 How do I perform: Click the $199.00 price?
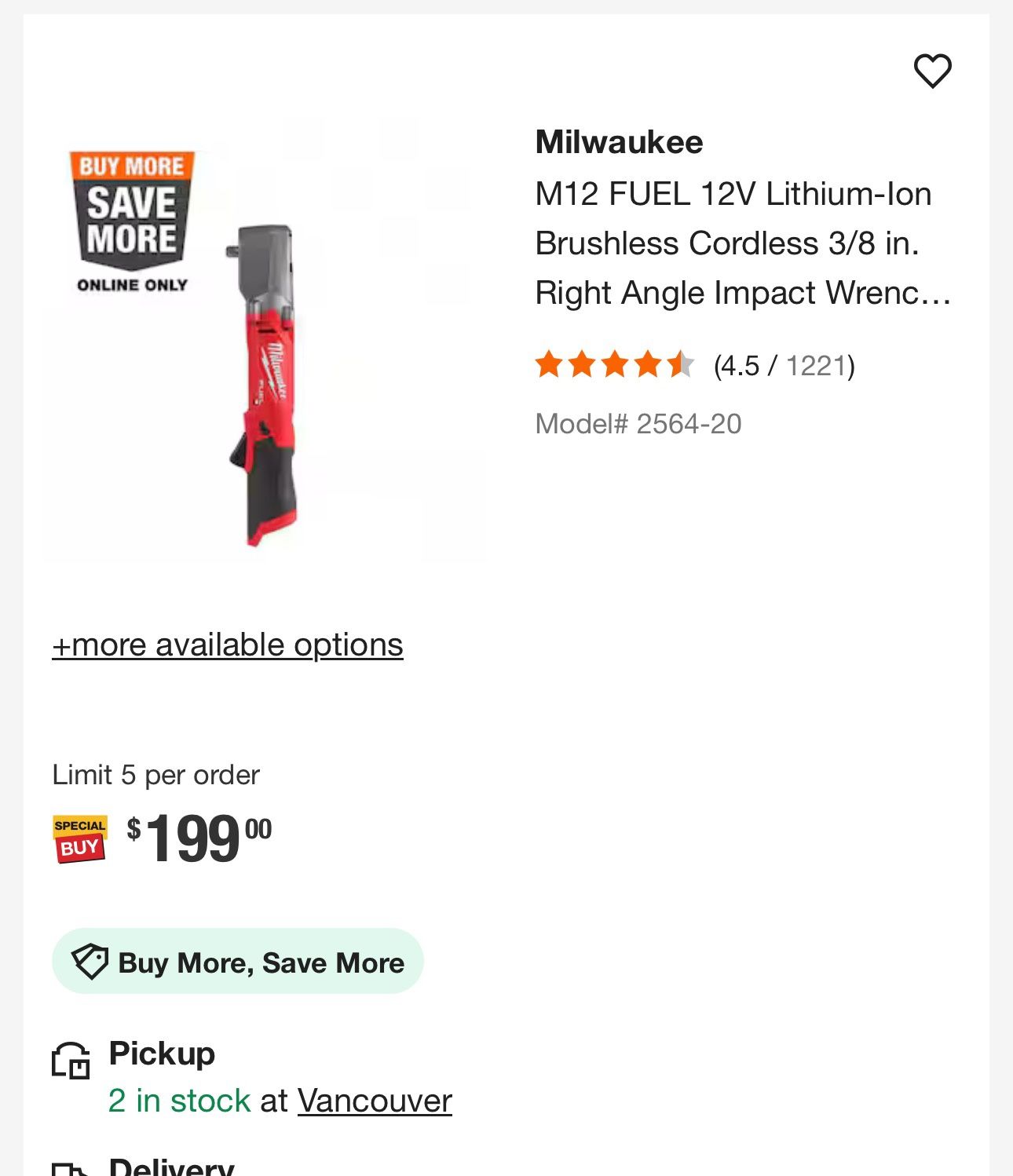point(199,838)
